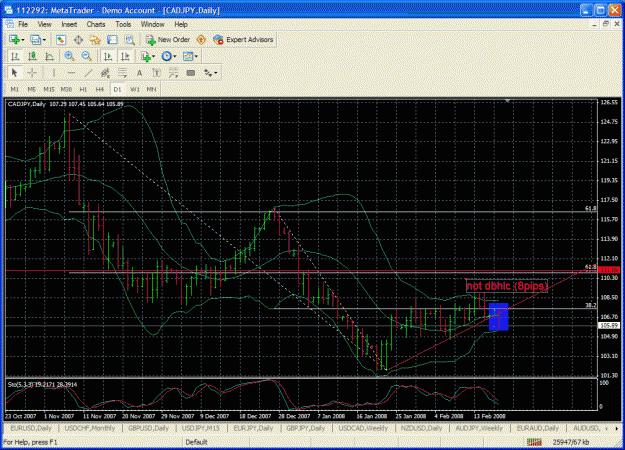Screen dimensions: 625x450
Task: Switch to the EURUSD,Daily chart tab
Action: [31, 428]
